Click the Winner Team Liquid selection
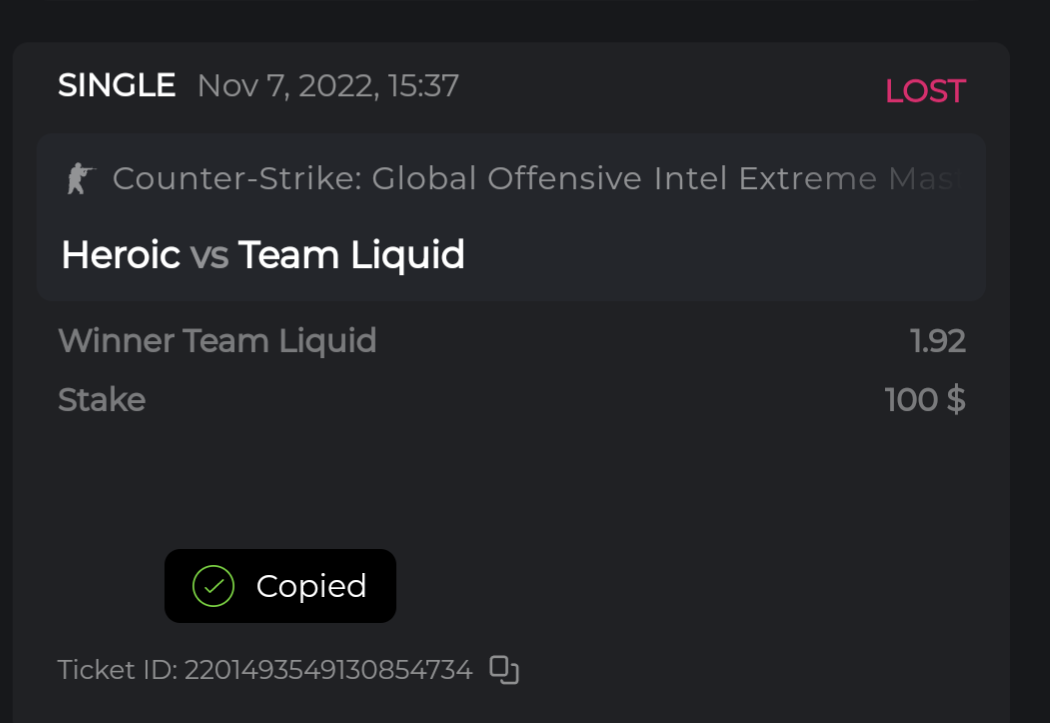The width and height of the screenshot is (1050, 723). [x=217, y=341]
